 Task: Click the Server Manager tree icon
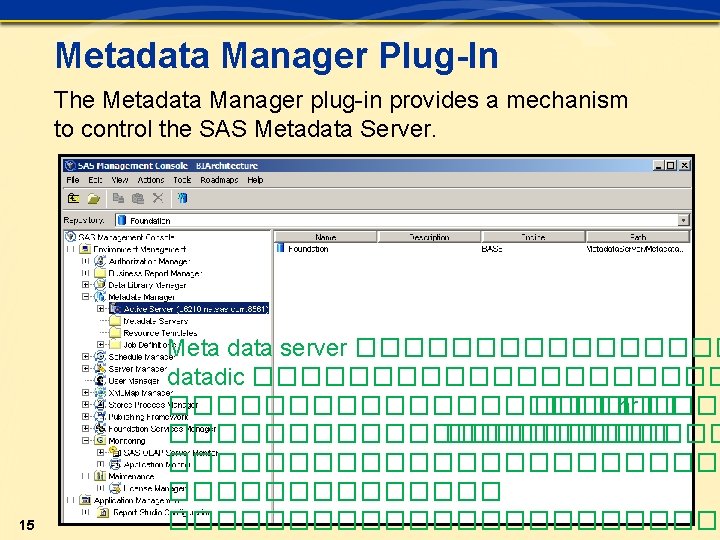100,368
